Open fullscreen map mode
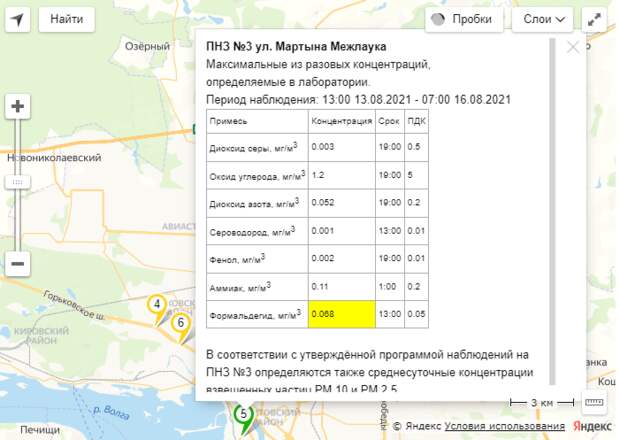This screenshot has width=620, height=440. 595,19
